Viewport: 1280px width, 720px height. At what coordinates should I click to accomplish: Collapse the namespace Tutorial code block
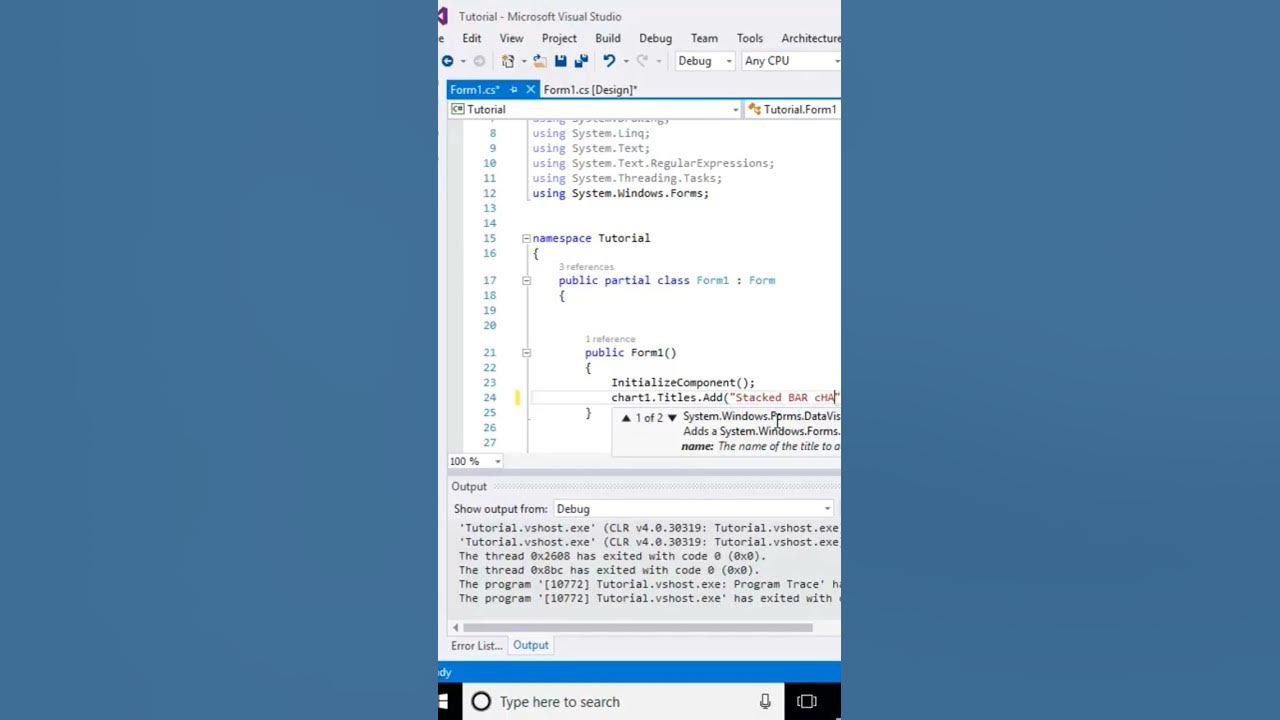pos(526,238)
